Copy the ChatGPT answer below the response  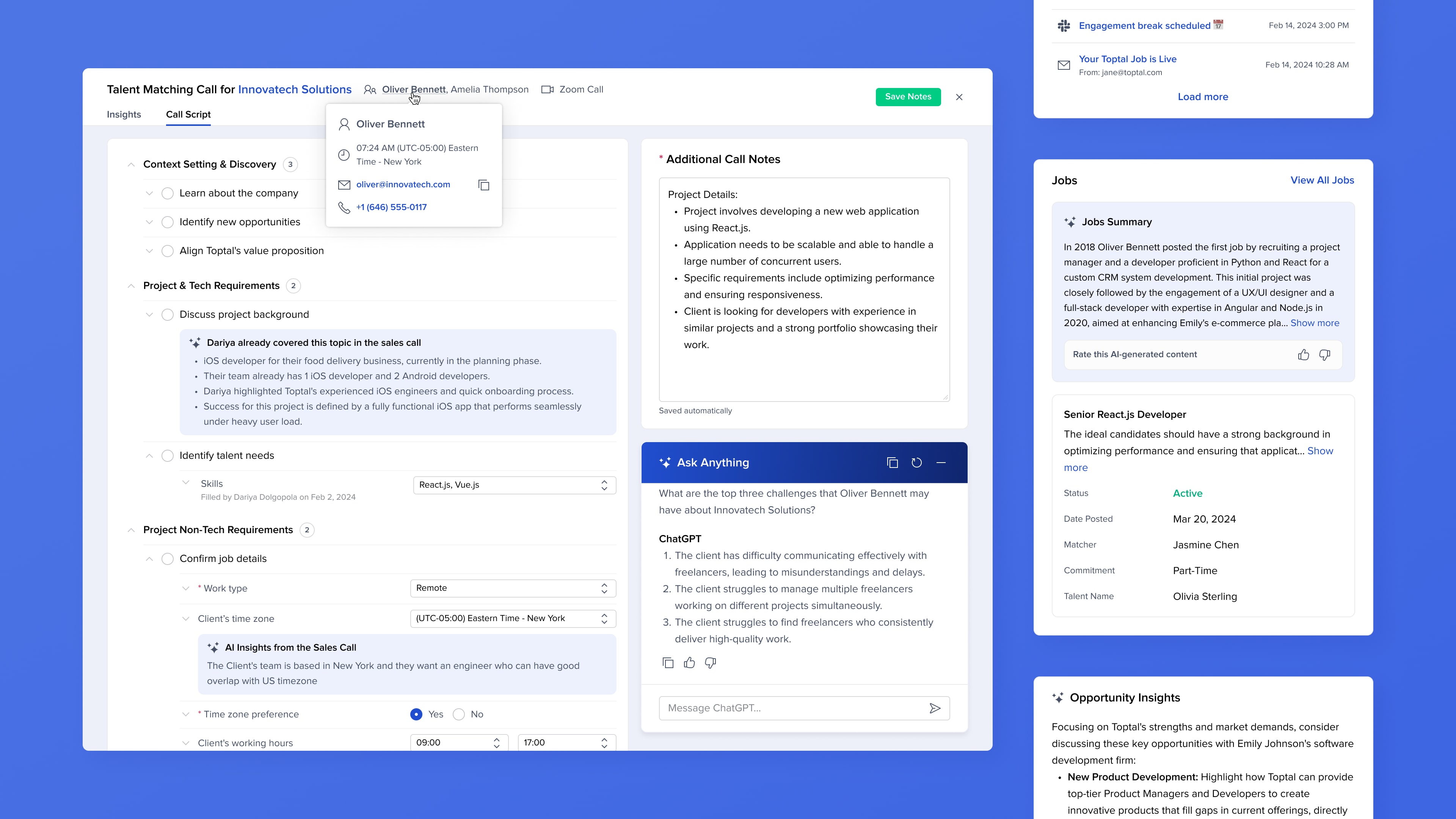pos(667,663)
